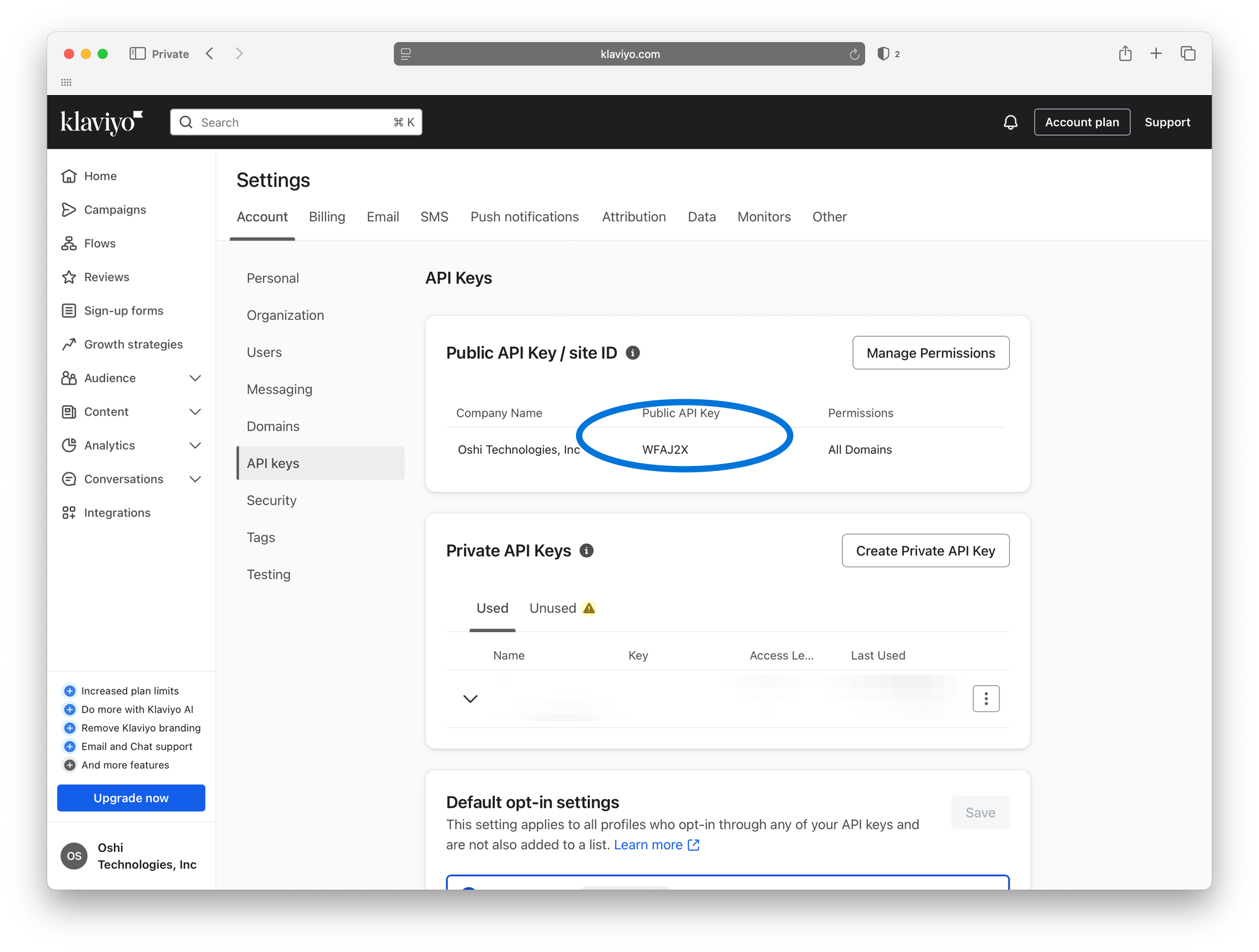Open Campaigns from sidebar icon

pos(69,210)
